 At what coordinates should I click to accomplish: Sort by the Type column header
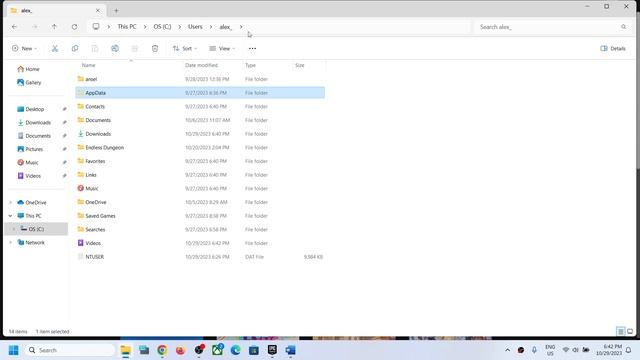point(250,65)
